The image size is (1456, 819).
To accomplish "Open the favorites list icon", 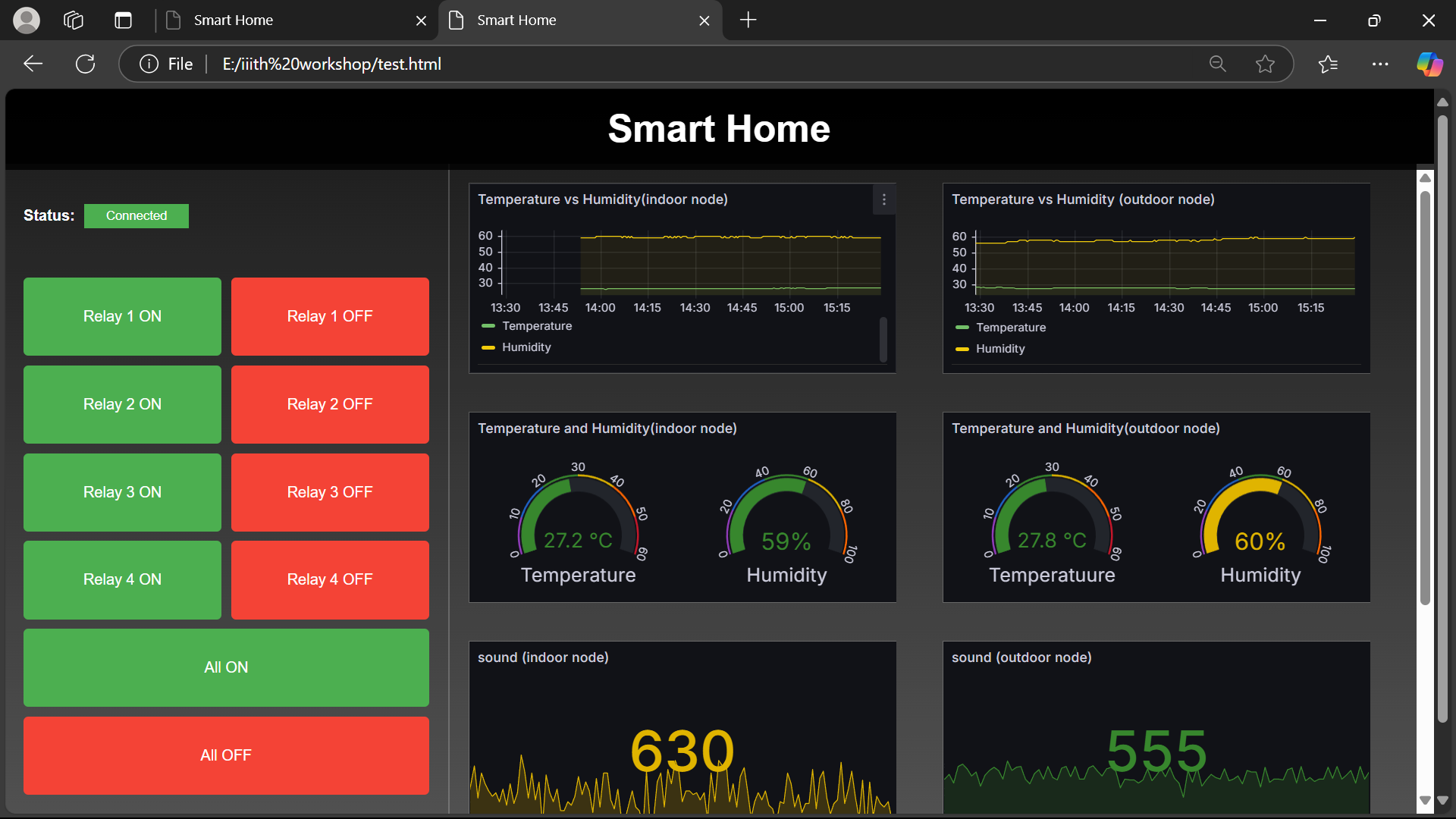I will (1328, 64).
